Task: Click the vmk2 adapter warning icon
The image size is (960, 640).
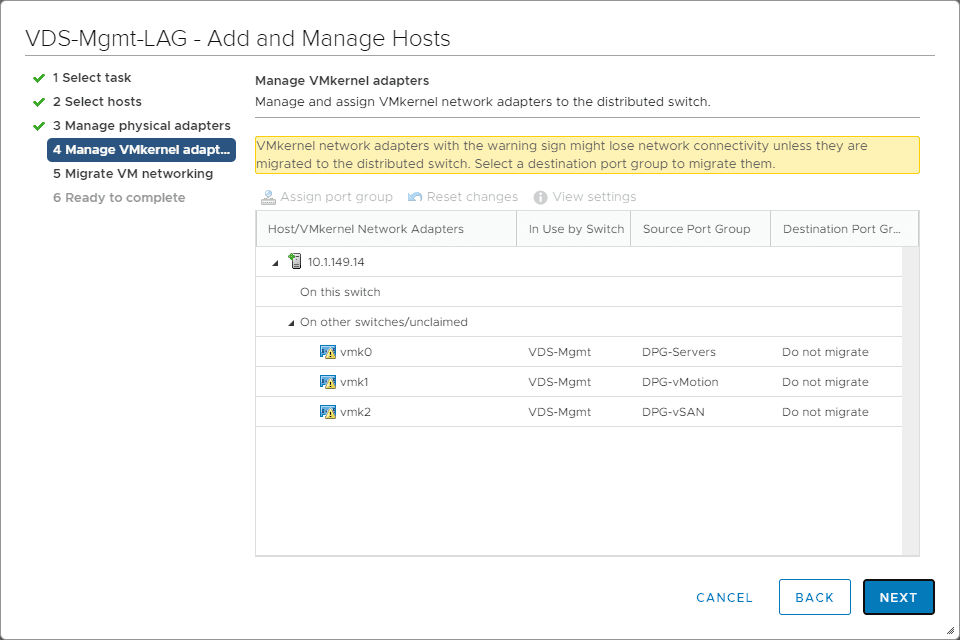Action: click(x=327, y=412)
